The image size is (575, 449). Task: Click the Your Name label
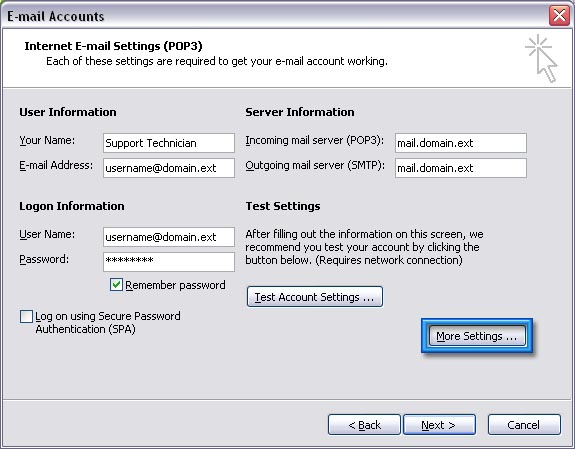click(47, 140)
